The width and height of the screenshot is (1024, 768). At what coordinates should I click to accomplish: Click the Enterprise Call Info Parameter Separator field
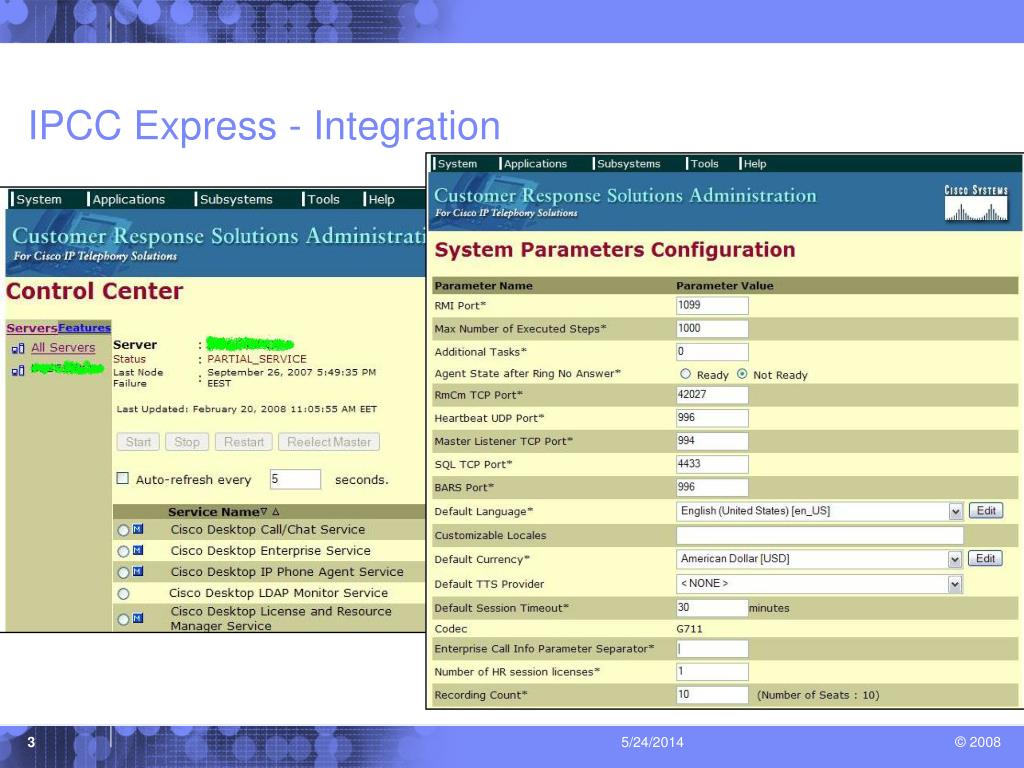pos(712,648)
